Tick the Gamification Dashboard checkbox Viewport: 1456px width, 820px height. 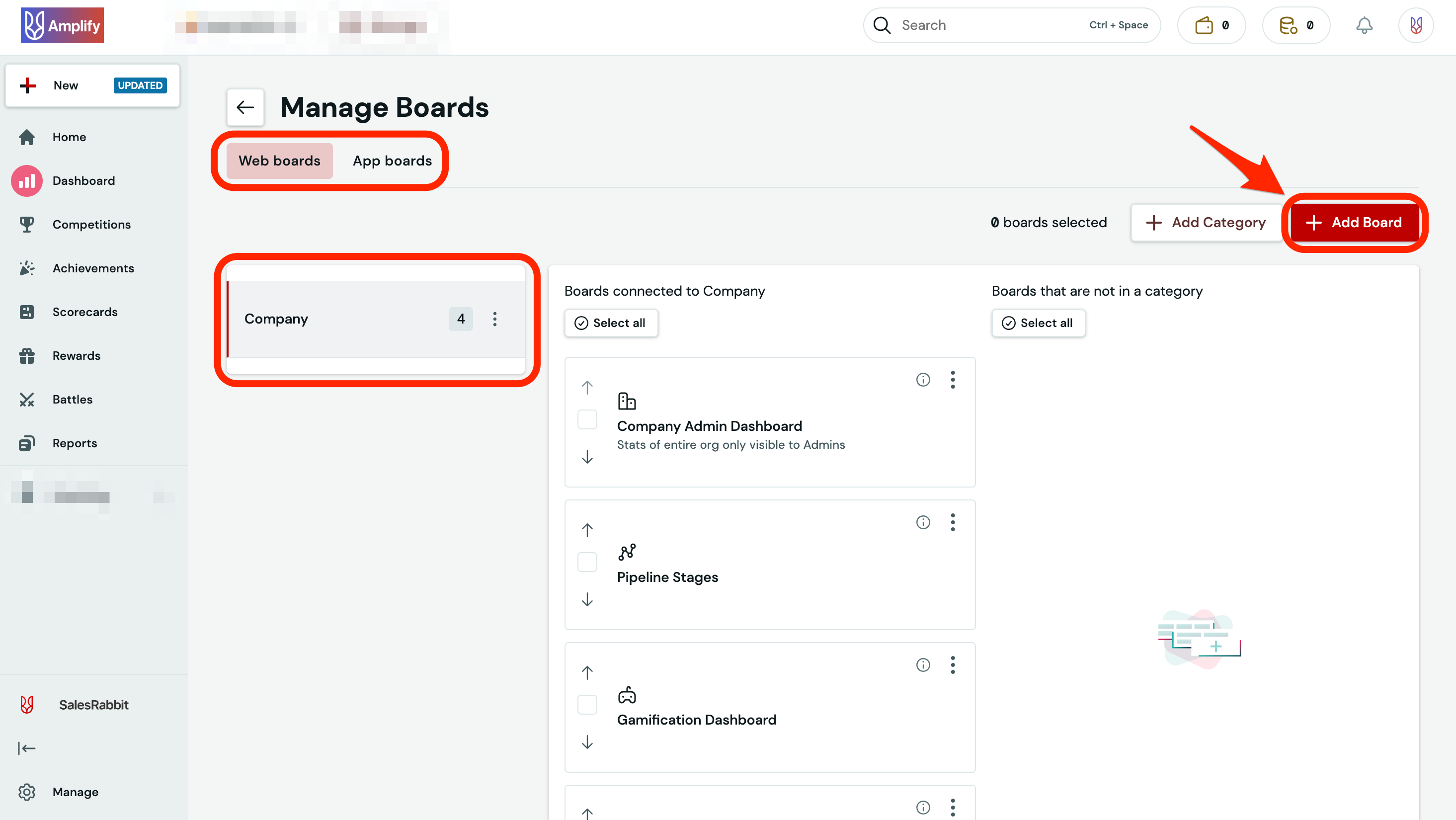point(587,704)
